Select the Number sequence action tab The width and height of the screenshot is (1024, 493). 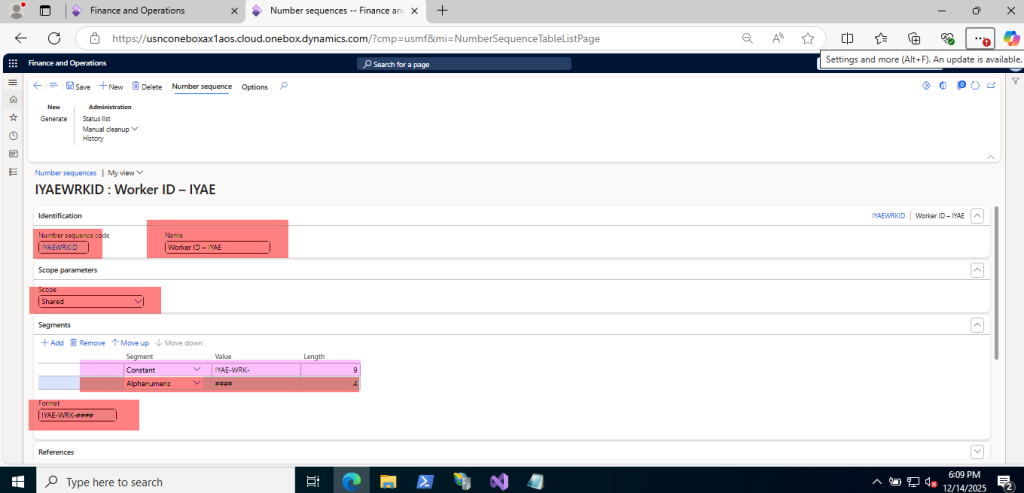(202, 87)
